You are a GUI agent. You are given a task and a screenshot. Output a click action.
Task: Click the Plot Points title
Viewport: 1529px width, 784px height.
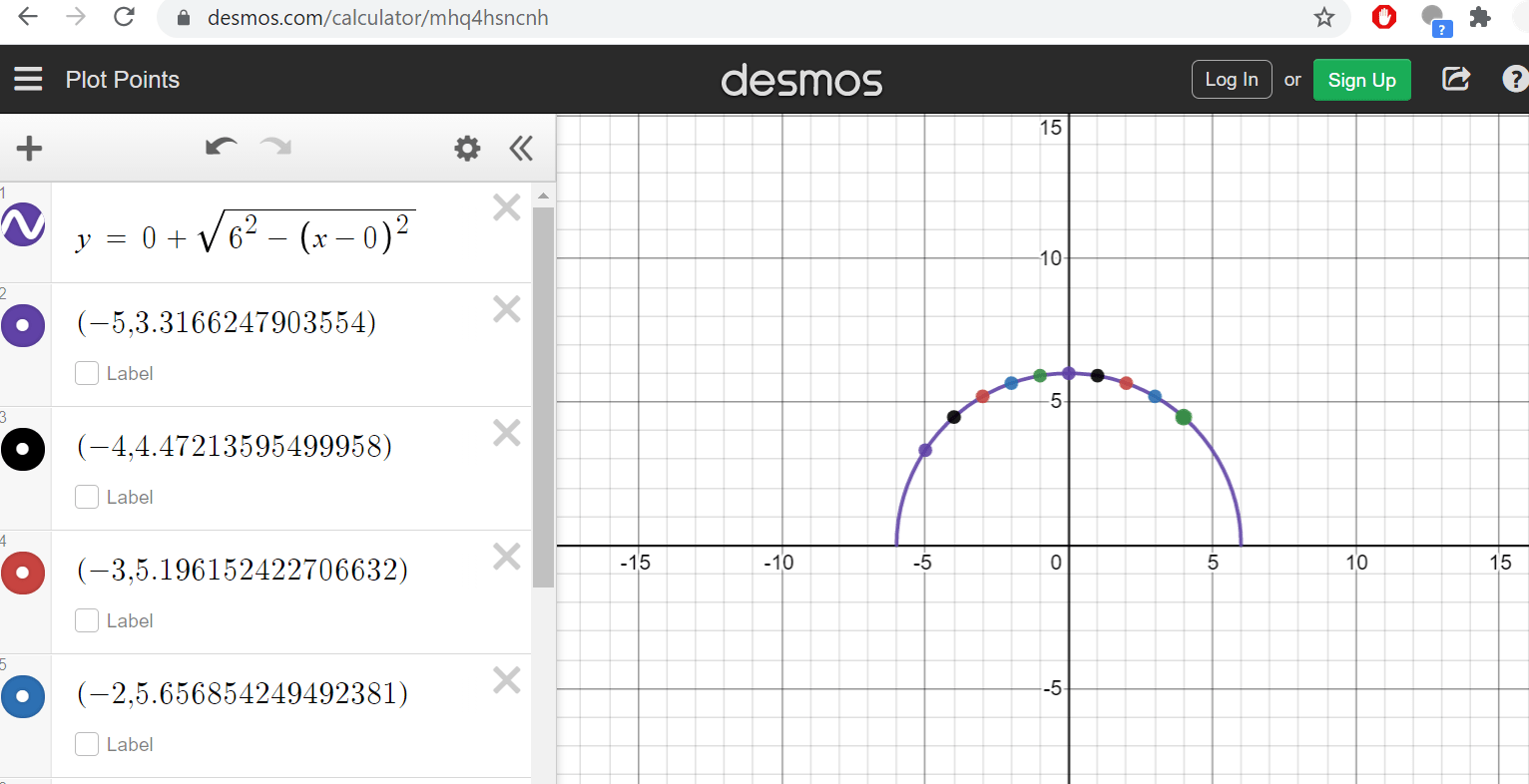[123, 79]
